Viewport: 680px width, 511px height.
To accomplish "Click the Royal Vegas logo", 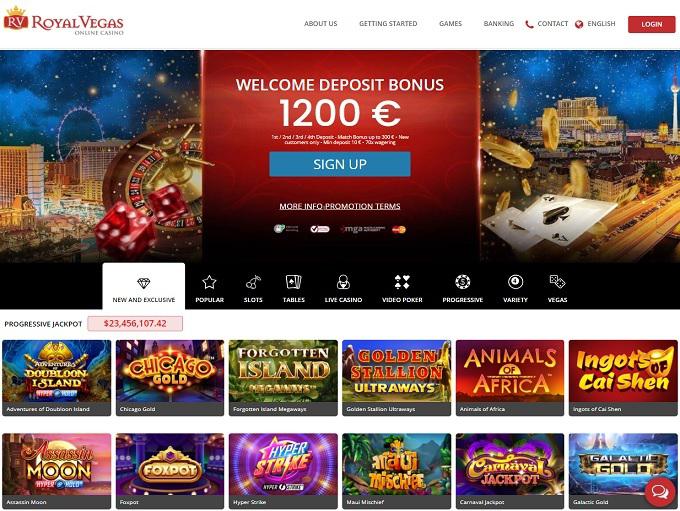I will pos(64,21).
